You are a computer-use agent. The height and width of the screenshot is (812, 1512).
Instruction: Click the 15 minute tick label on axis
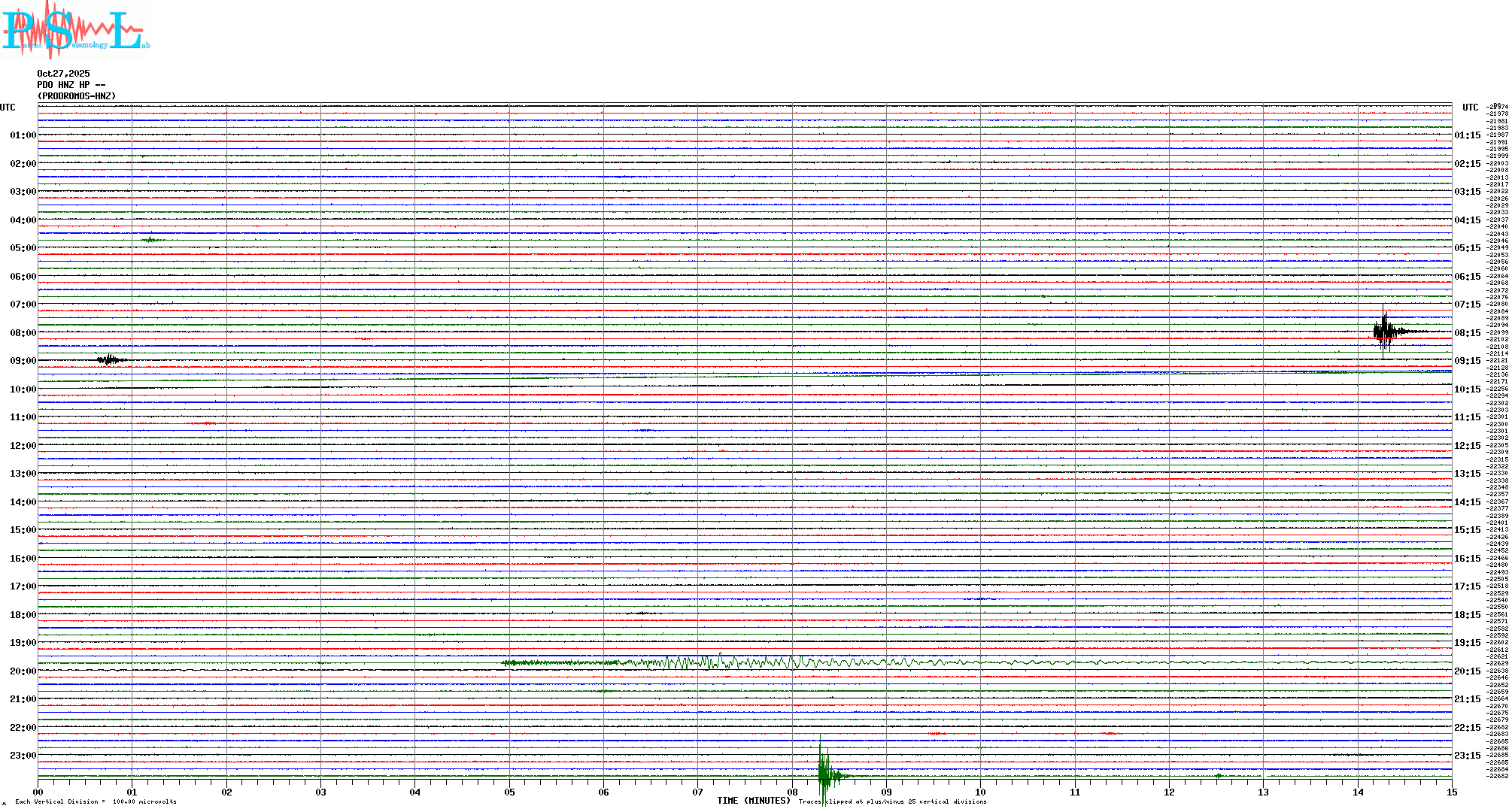1451,792
